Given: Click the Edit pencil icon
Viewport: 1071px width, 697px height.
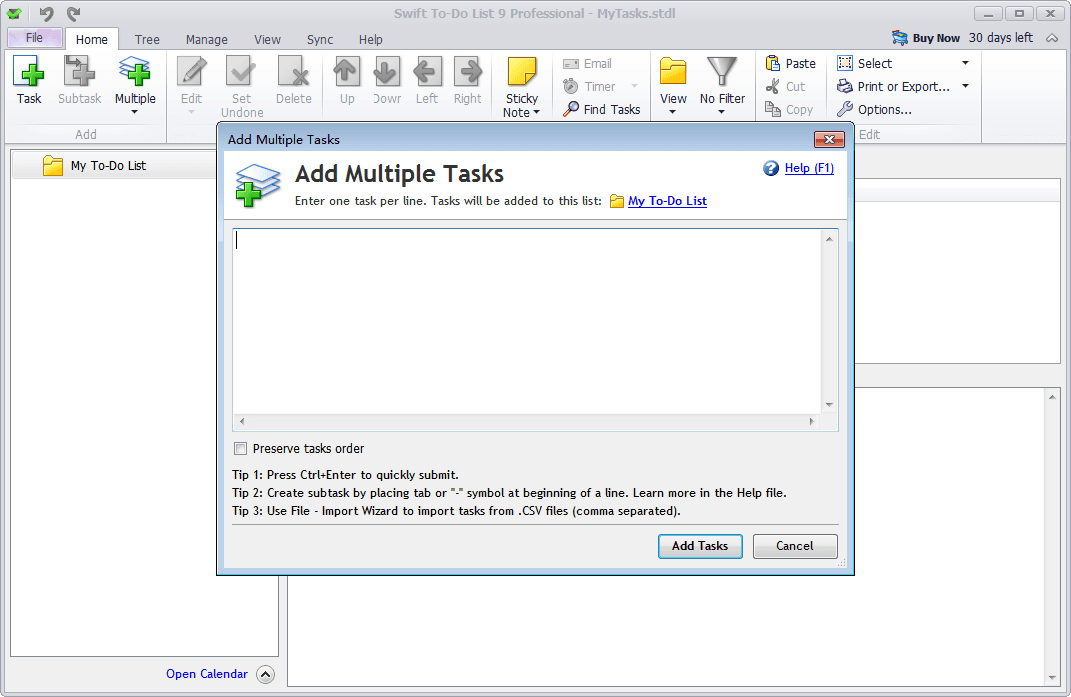Looking at the screenshot, I should pos(191,71).
